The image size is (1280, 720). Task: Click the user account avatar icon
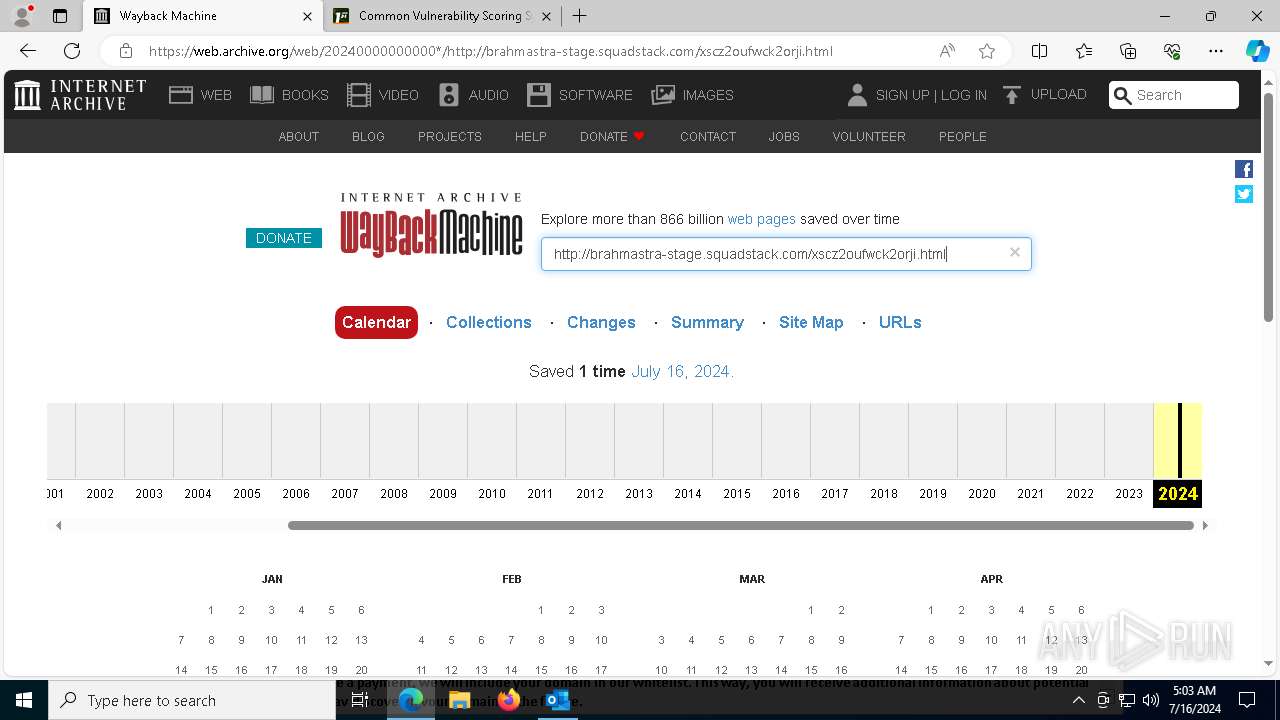857,95
